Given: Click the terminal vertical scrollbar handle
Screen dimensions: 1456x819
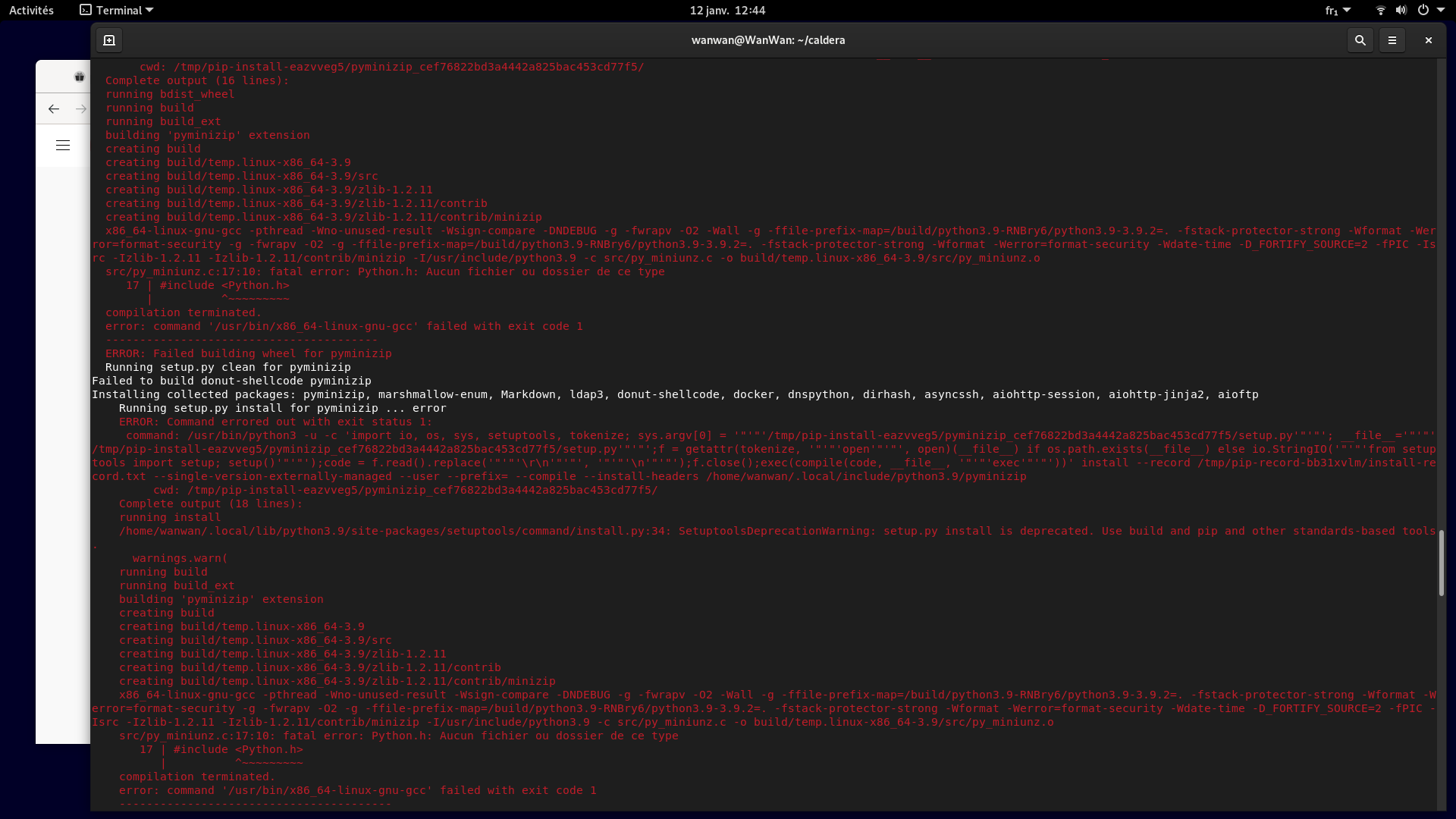Looking at the screenshot, I should click(x=1441, y=563).
